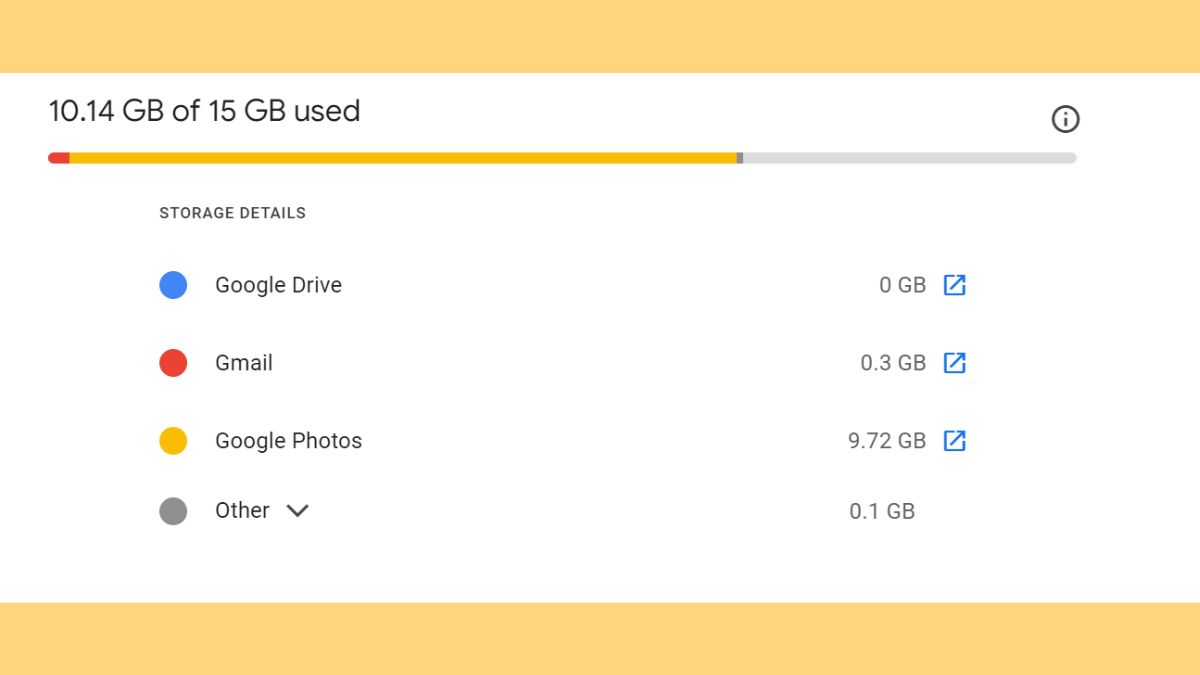Image resolution: width=1200 pixels, height=675 pixels.
Task: Click the red Gmail segment of storage bar
Action: click(x=59, y=158)
